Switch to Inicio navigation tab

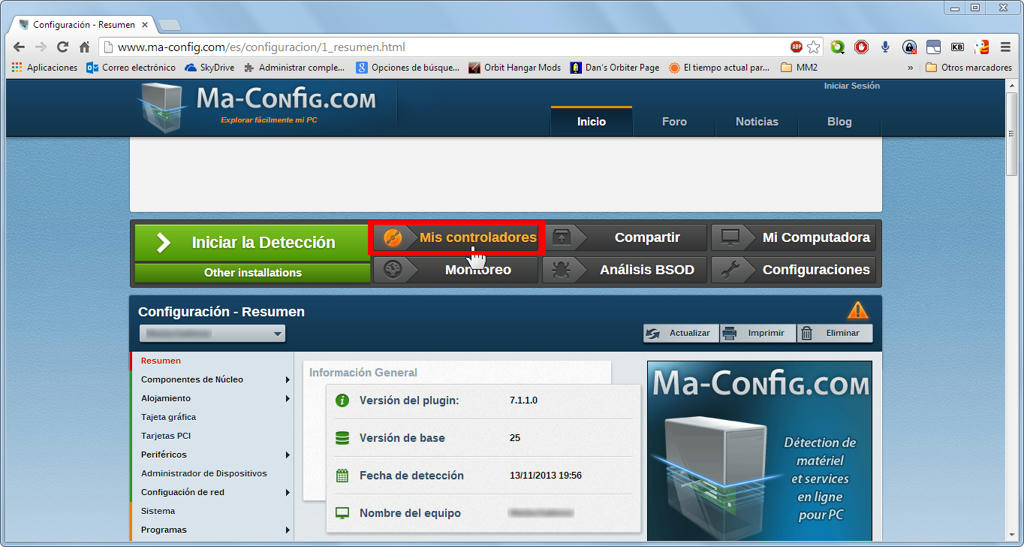click(591, 121)
